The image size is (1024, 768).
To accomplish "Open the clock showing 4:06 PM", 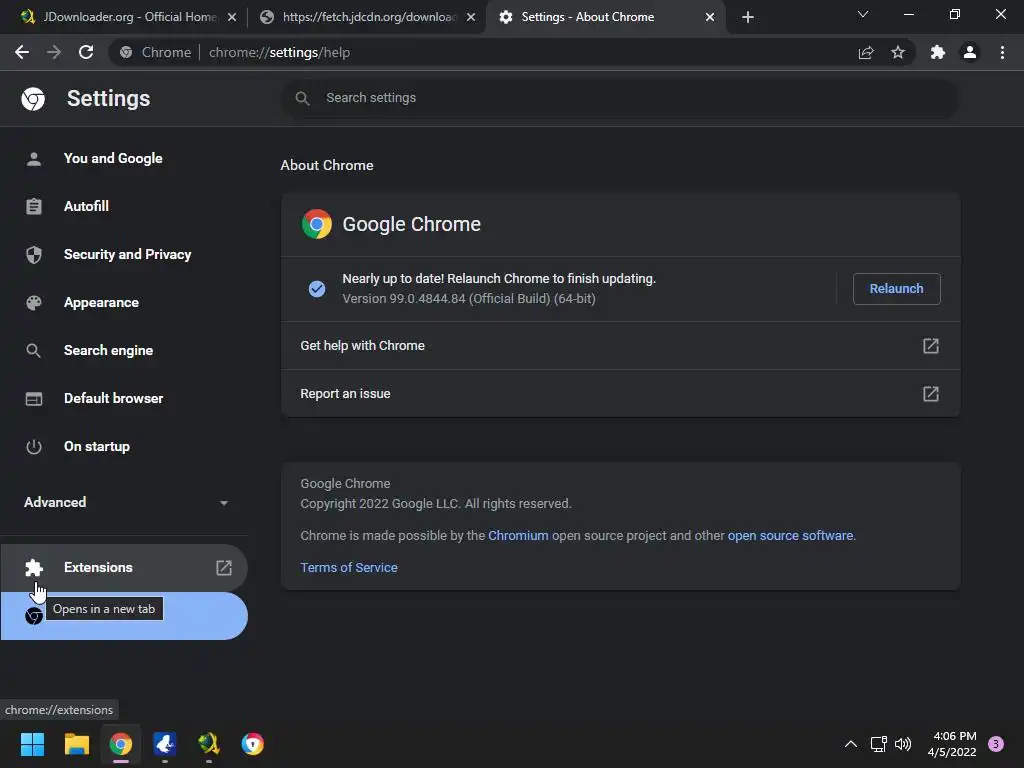I will tap(952, 744).
